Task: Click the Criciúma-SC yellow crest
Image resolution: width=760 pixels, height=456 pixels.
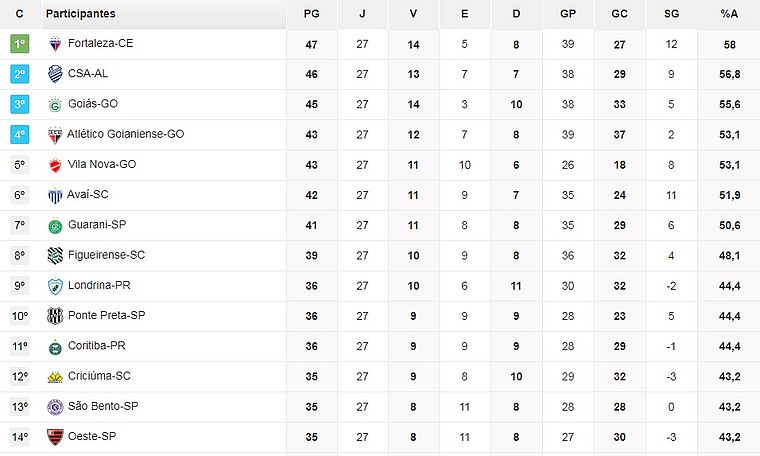Action: point(55,376)
